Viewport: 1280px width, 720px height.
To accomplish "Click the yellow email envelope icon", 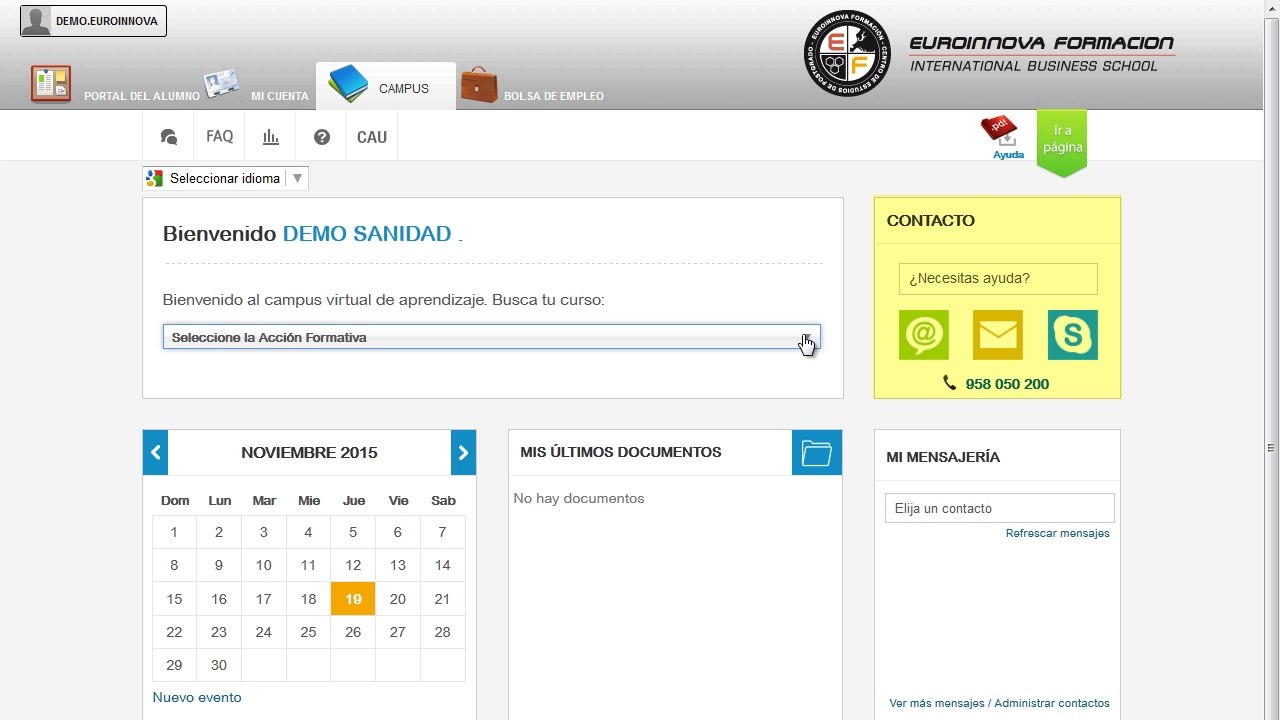I will [998, 335].
